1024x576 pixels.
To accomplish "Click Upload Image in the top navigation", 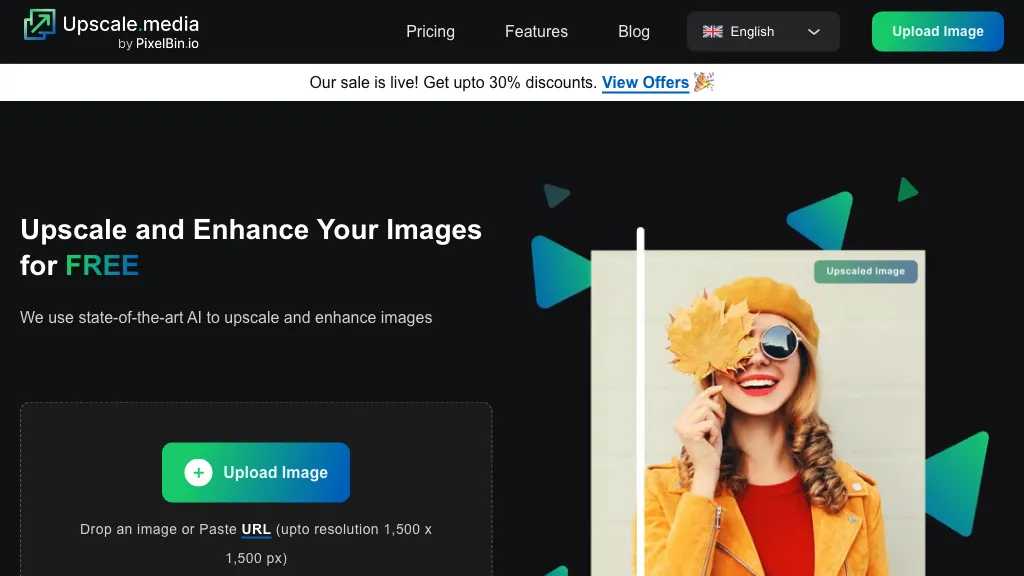I will click(x=937, y=31).
